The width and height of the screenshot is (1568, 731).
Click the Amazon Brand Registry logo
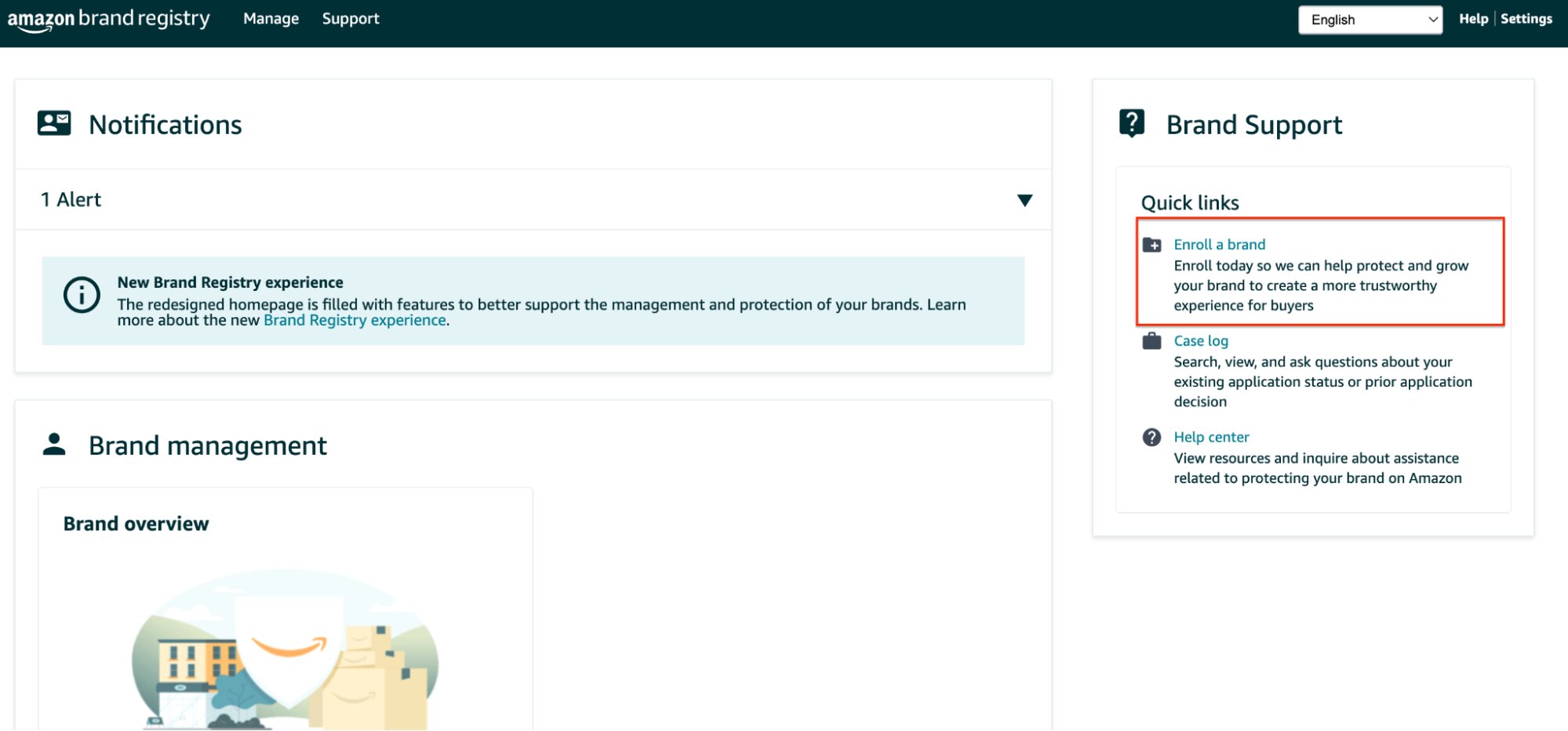click(x=108, y=19)
